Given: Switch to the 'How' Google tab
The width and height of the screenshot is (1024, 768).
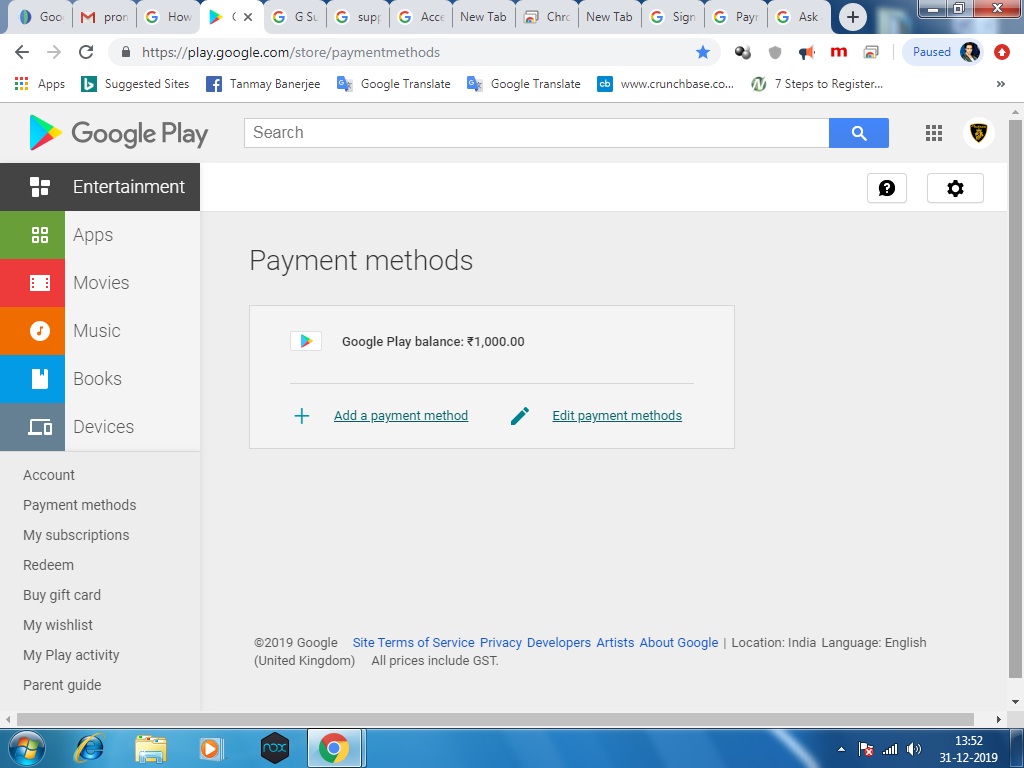Looking at the screenshot, I should coord(168,17).
